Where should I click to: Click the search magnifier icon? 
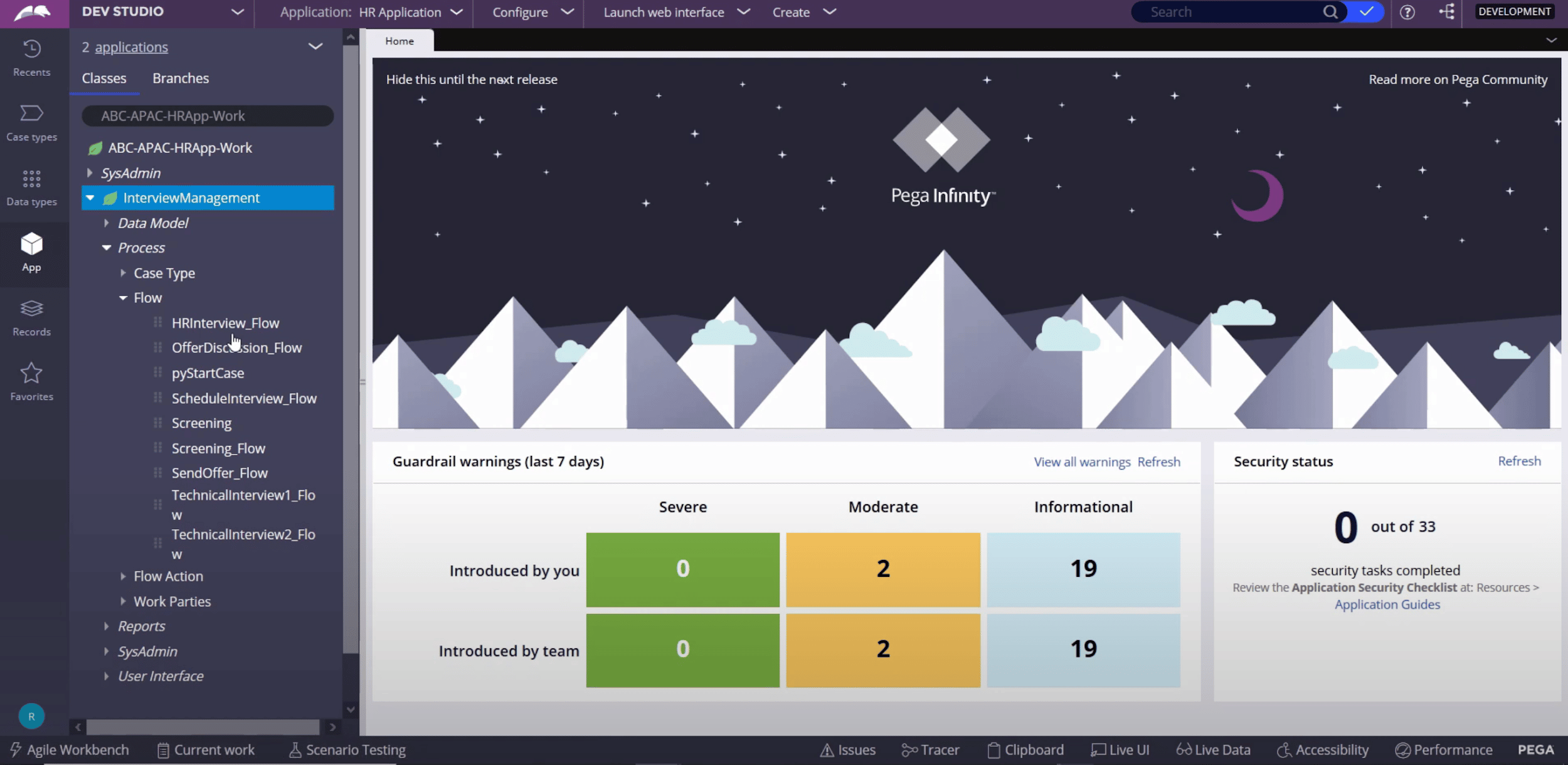[1330, 12]
